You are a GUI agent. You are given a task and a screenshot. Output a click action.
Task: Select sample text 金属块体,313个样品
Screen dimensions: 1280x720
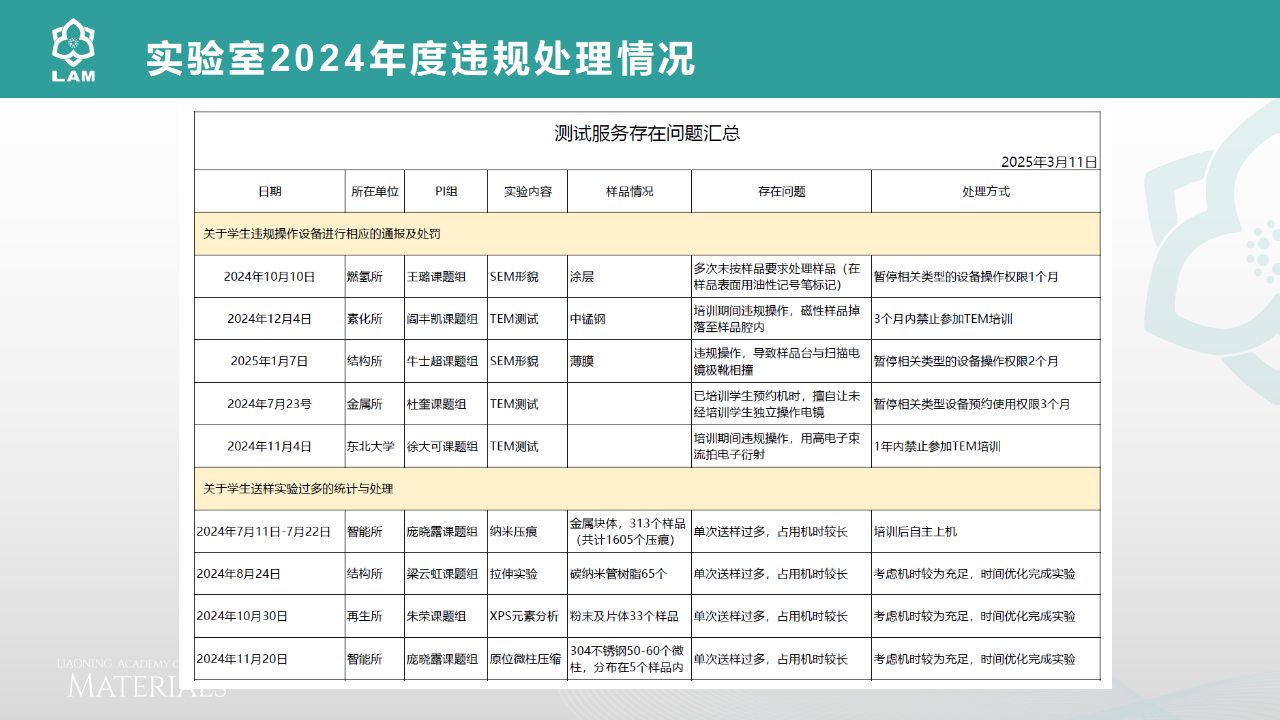pos(628,523)
